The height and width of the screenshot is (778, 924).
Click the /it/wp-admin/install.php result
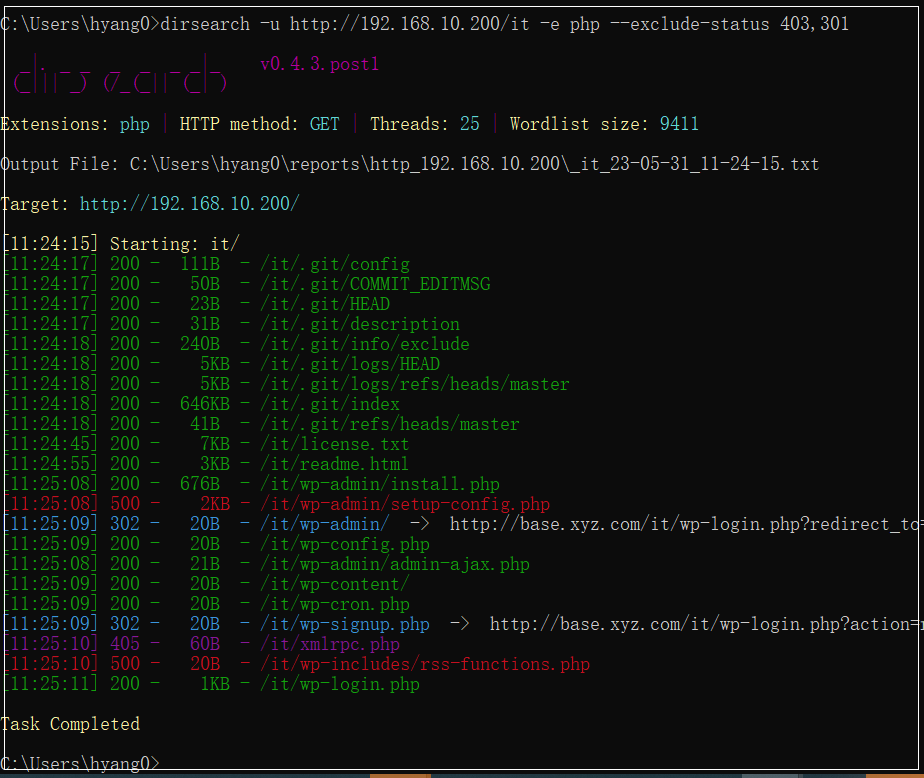tap(380, 484)
